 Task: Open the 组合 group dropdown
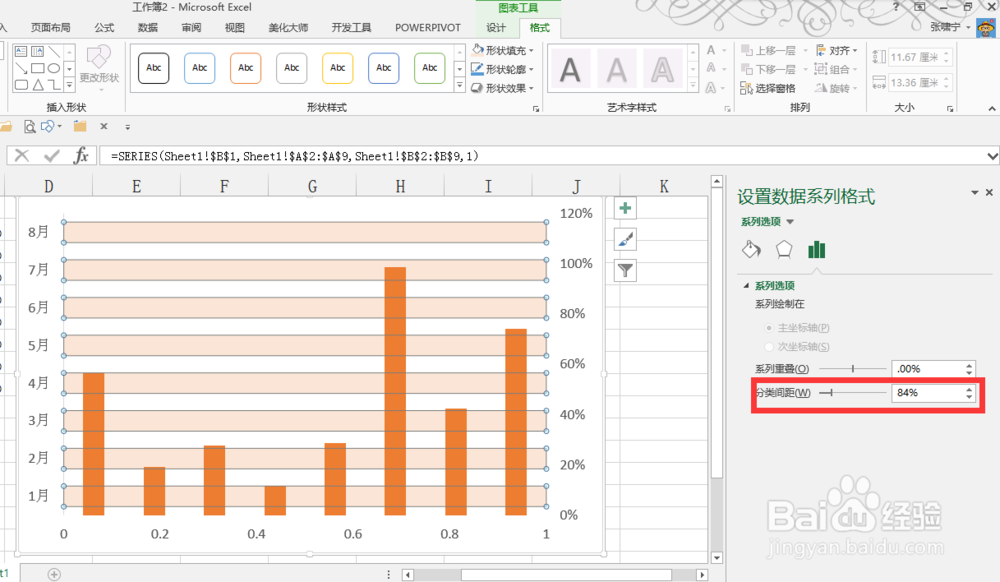click(837, 69)
